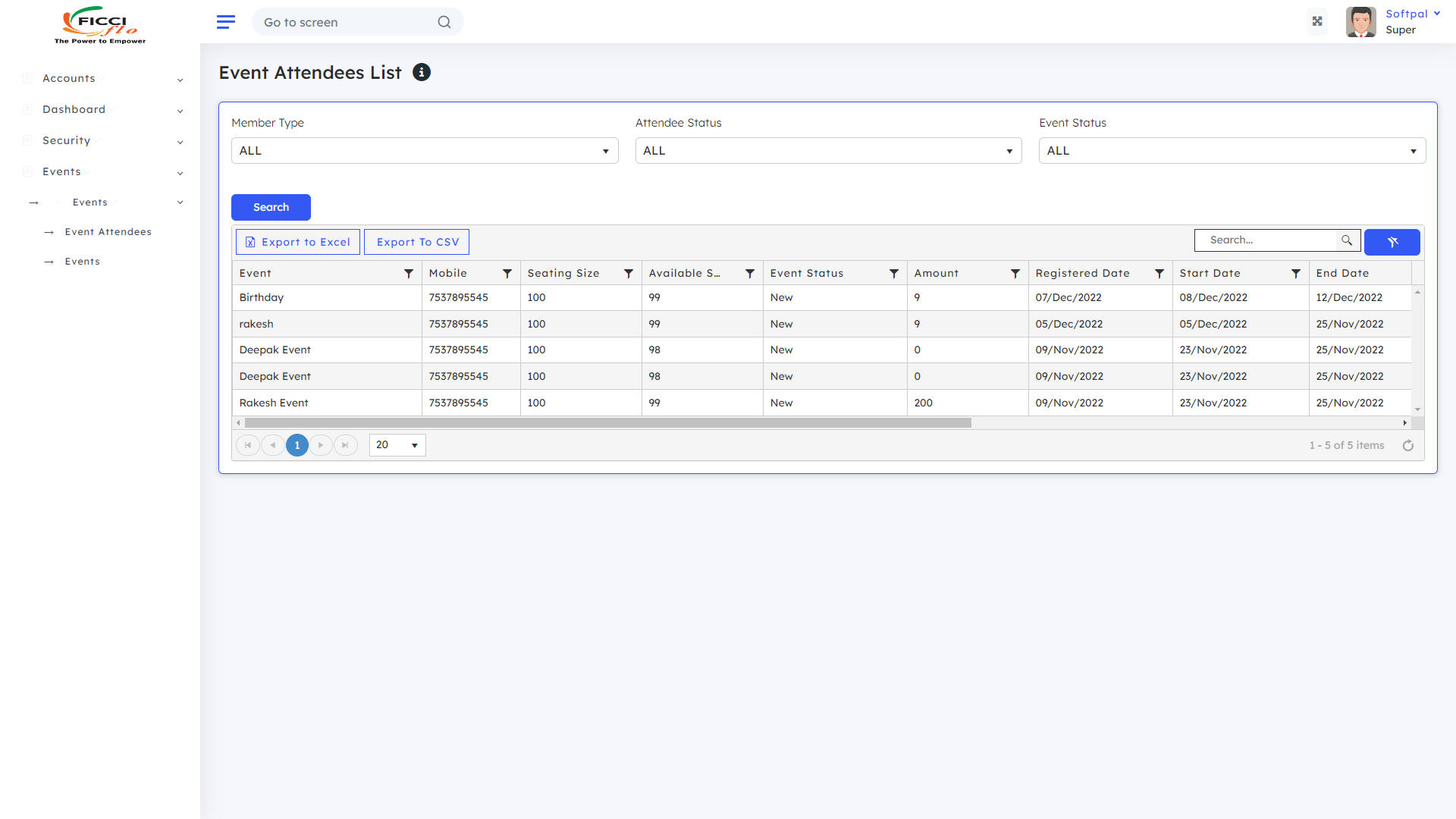1456x819 pixels.
Task: Toggle the hamburger sidebar menu icon
Action: [x=225, y=22]
